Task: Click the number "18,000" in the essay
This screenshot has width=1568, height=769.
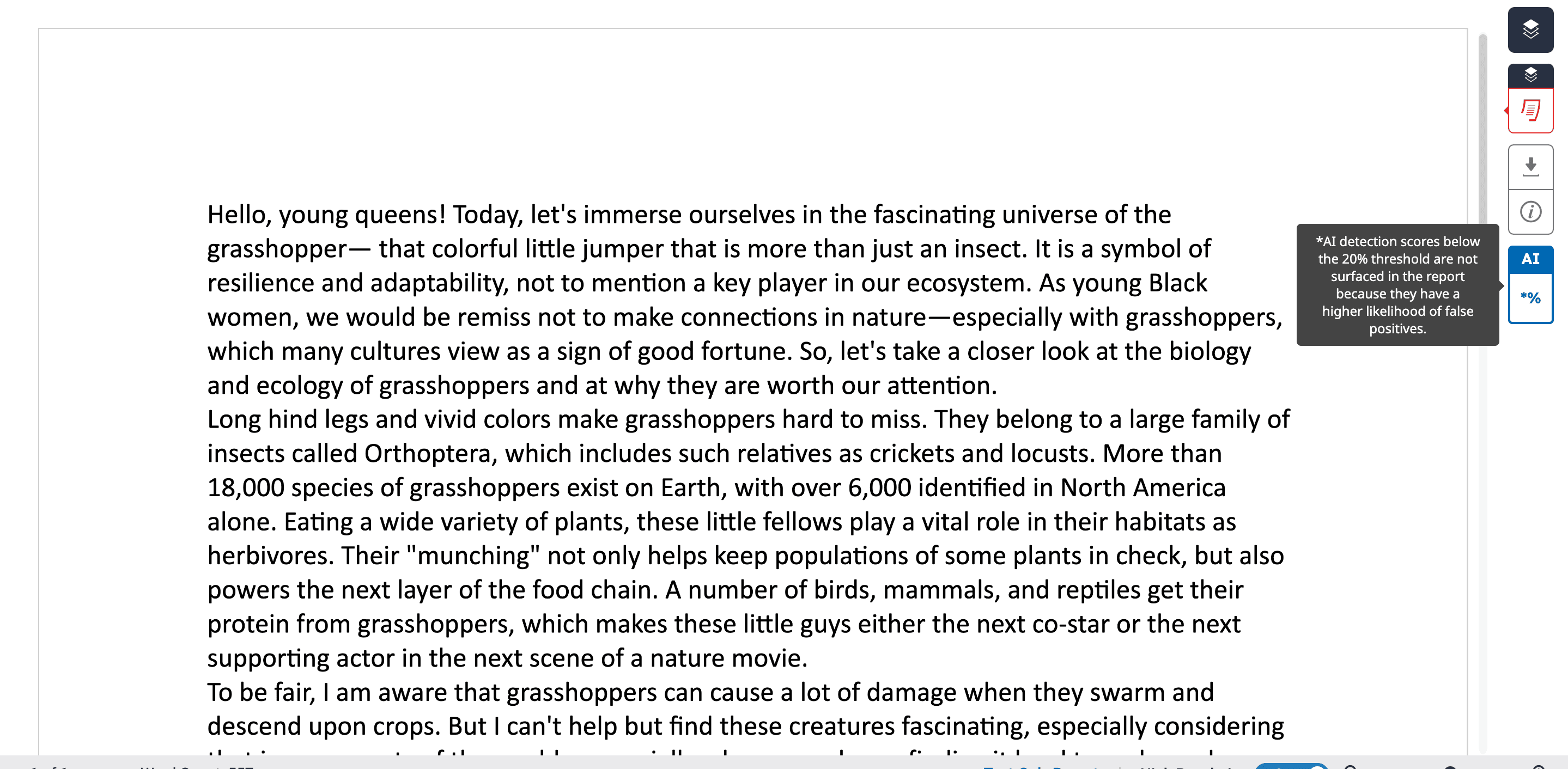Action: pyautogui.click(x=245, y=488)
